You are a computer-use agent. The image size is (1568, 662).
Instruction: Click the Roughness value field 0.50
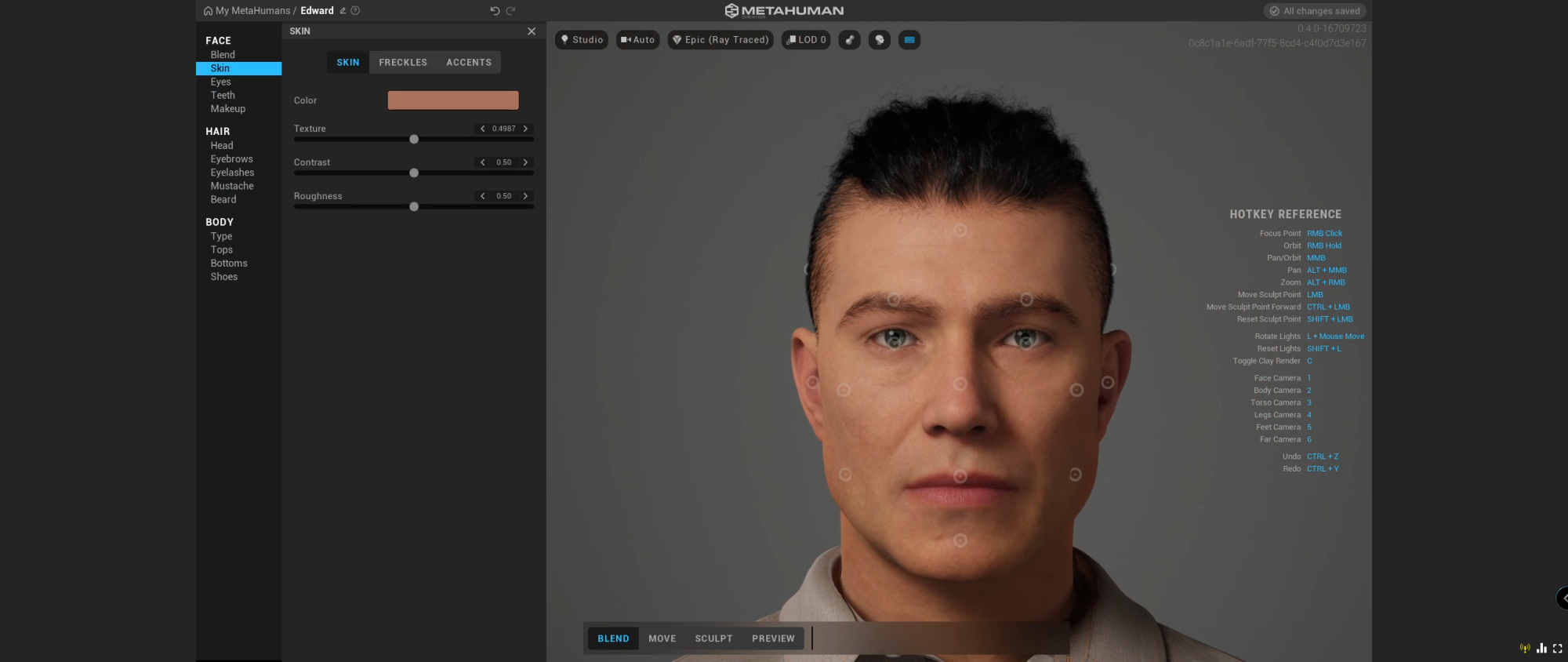pos(504,196)
